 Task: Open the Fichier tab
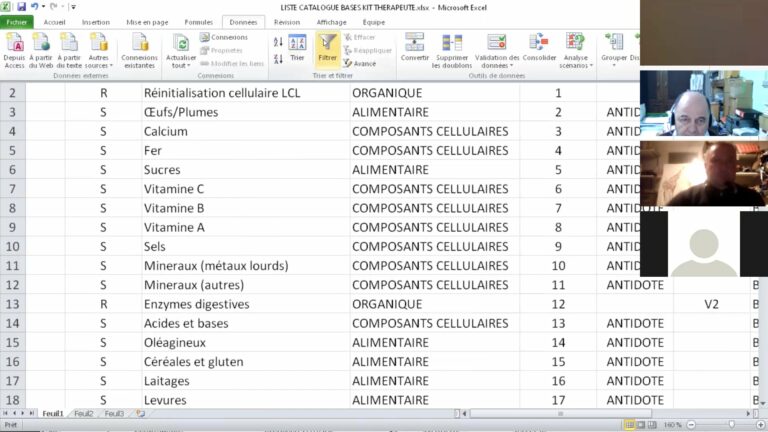[x=18, y=21]
